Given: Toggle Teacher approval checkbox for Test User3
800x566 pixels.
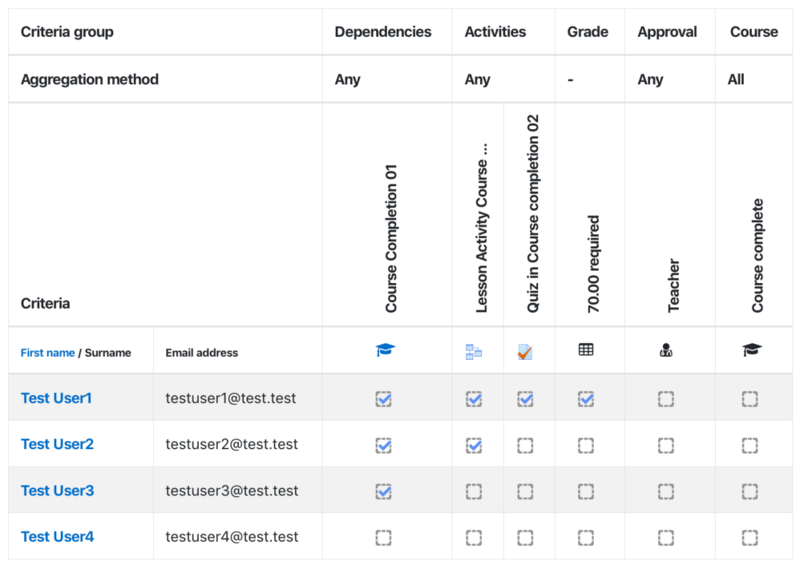Looking at the screenshot, I should click(x=666, y=491).
